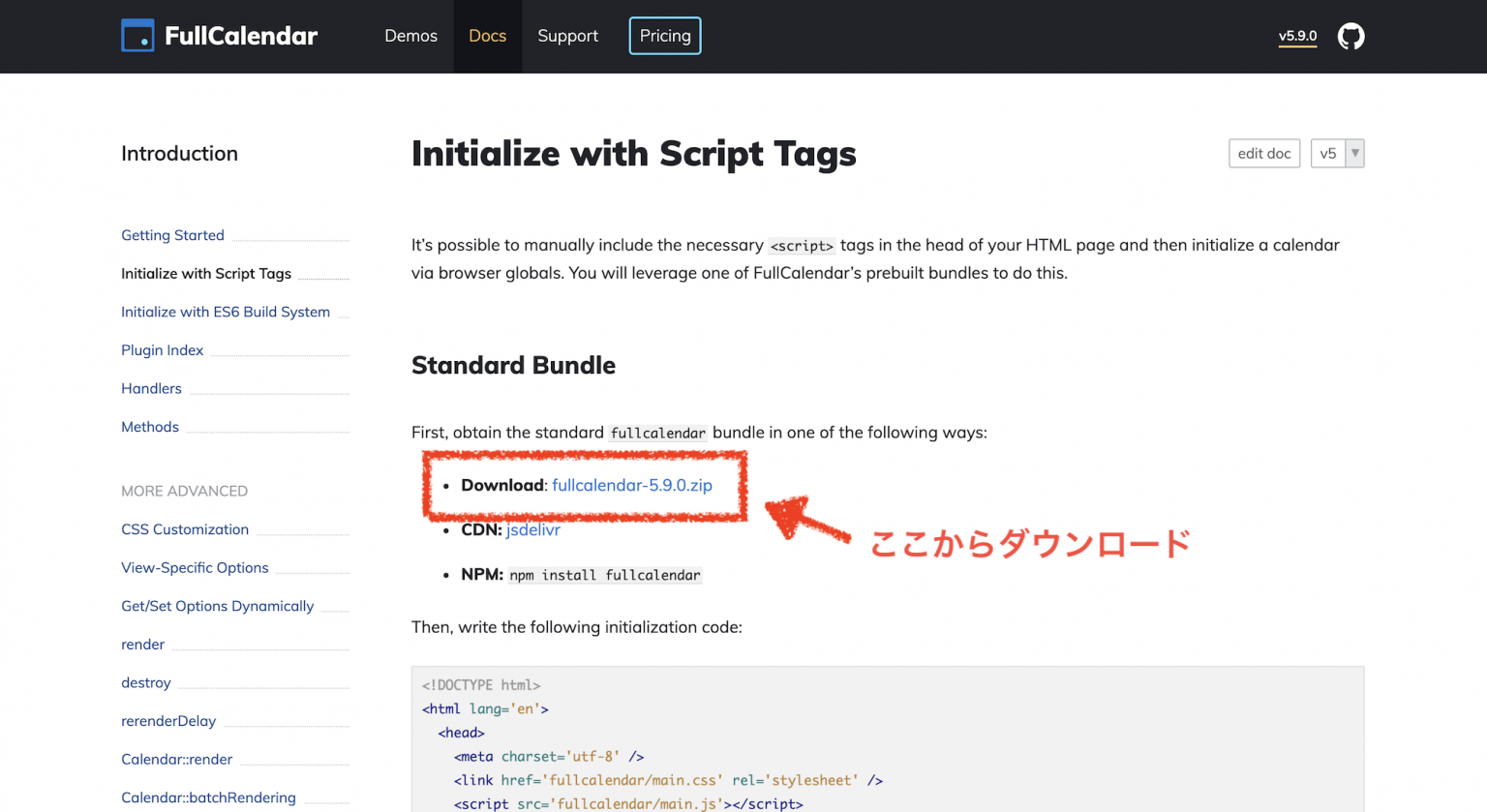Viewport: 1487px width, 812px height.
Task: Navigate to View-Specific Options
Action: [195, 567]
